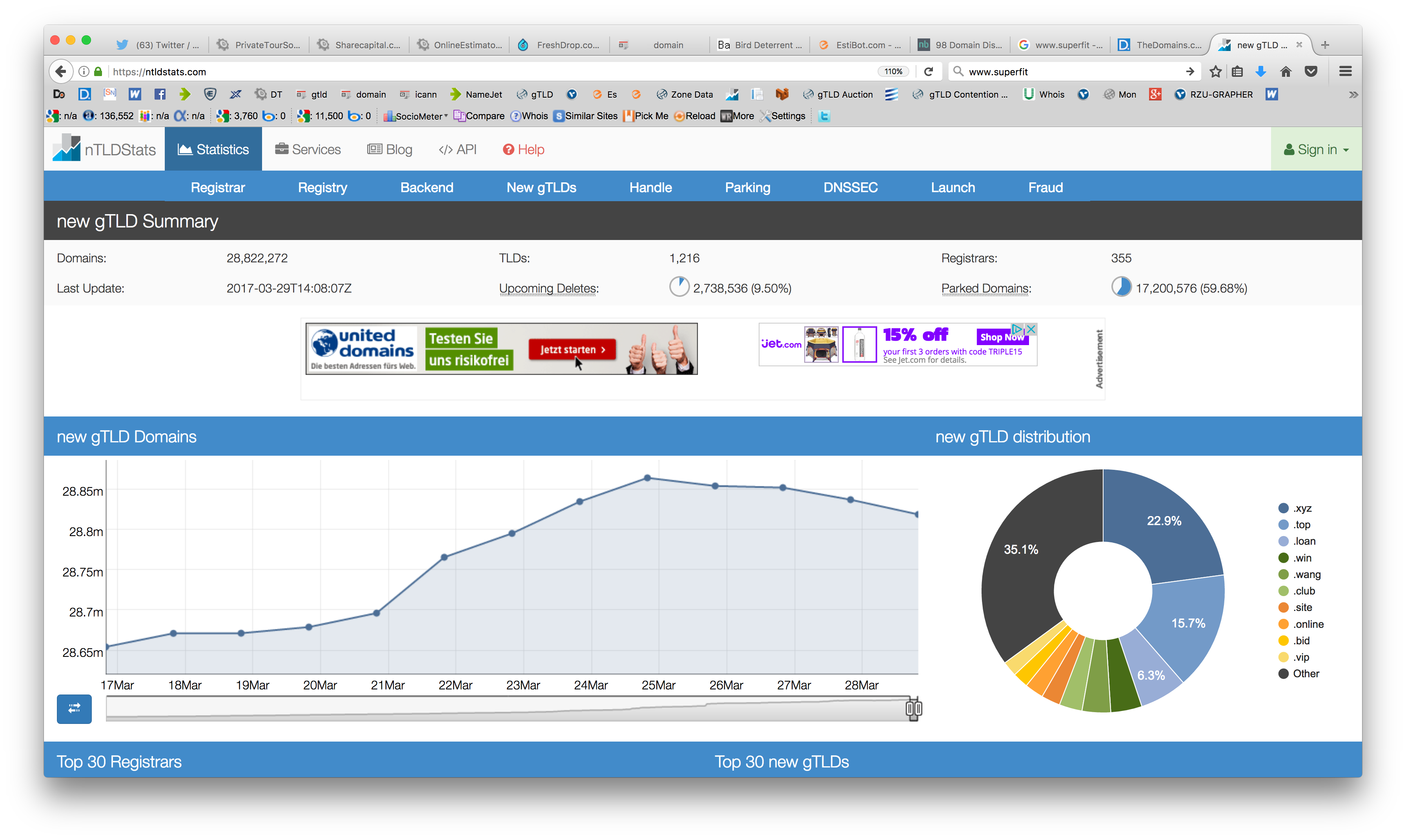
Task: Go home using the house icon
Action: [x=1286, y=71]
